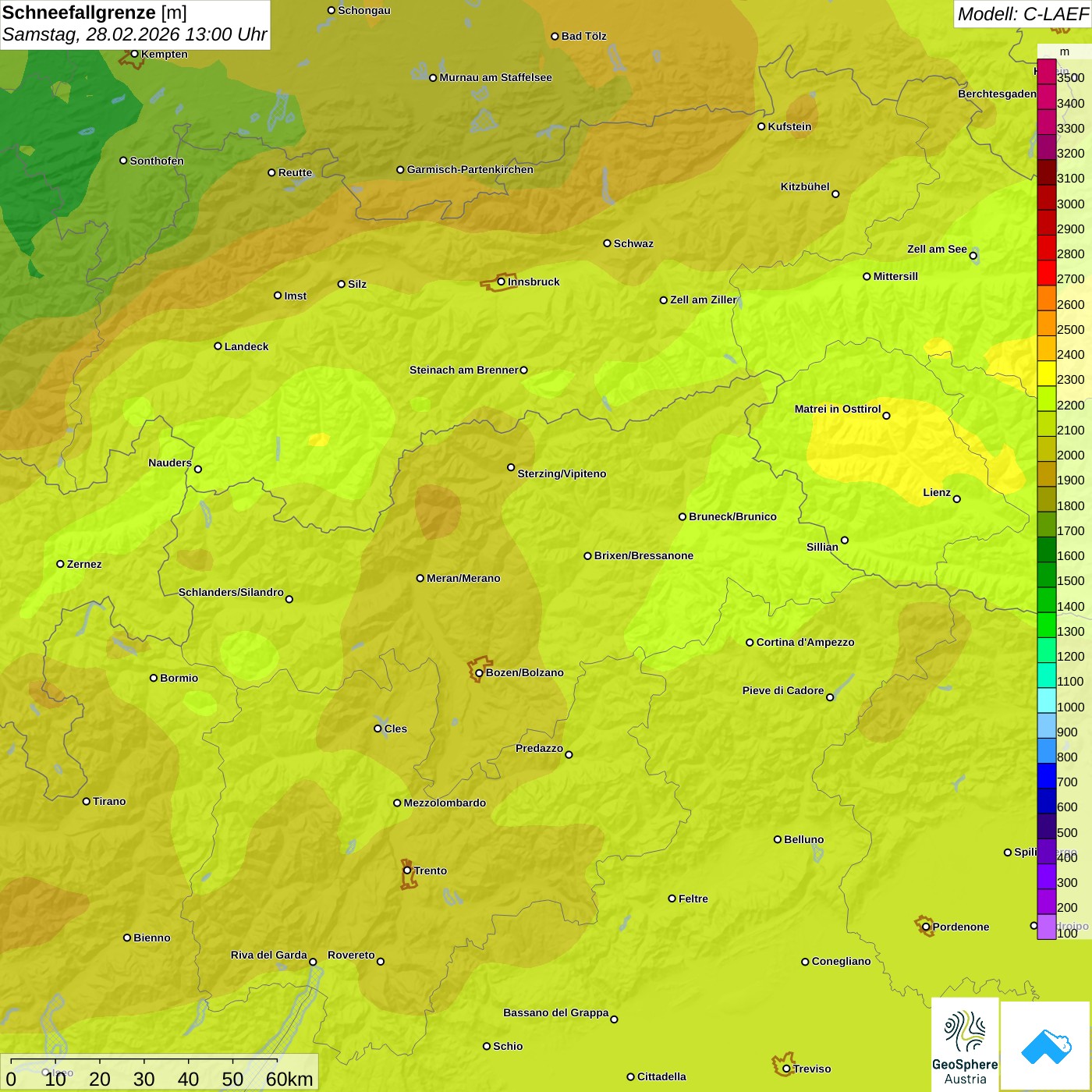
Task: Click the Murnau am Staffelsee label
Action: pos(496,77)
